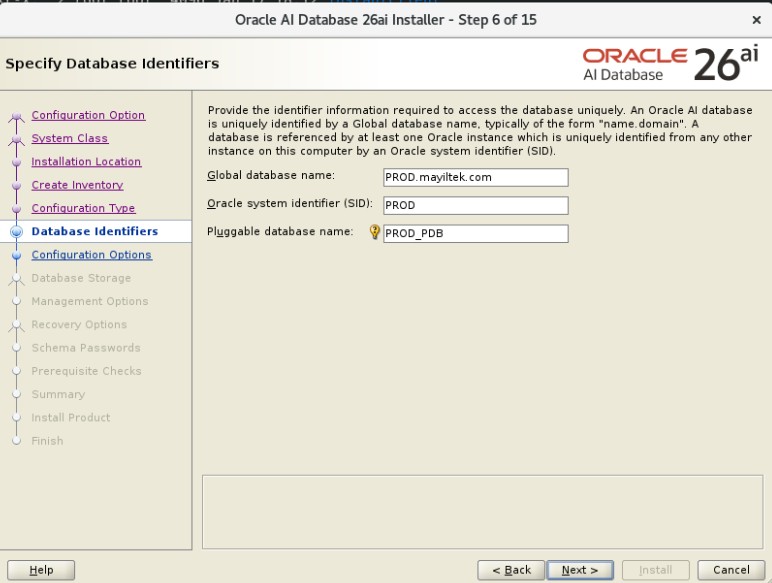Proceed with the Next > button

pyautogui.click(x=580, y=570)
